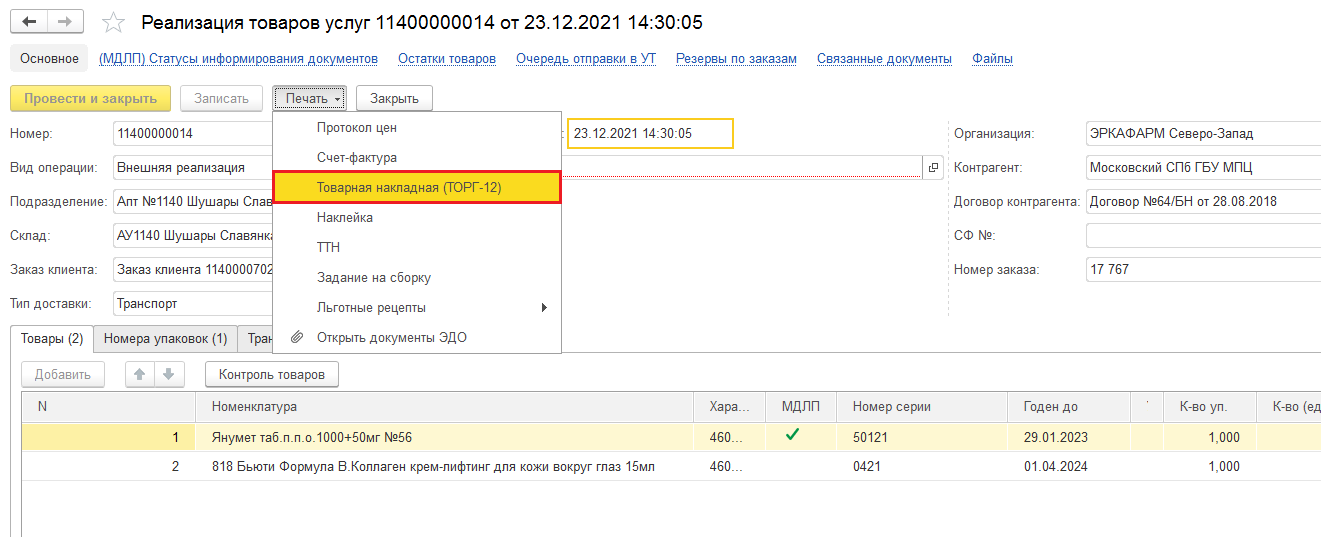Open Связанные документы link
This screenshot has width=1321, height=537.
pyautogui.click(x=884, y=59)
